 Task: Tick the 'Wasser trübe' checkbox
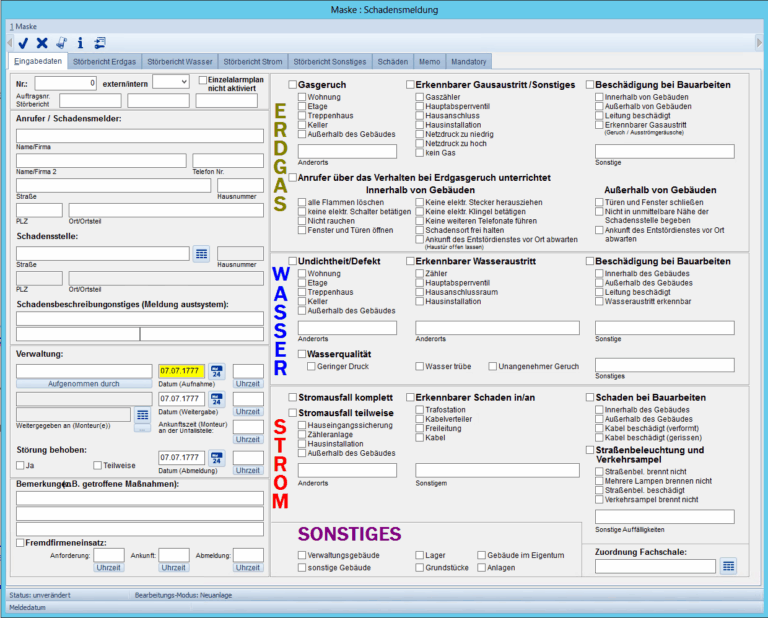[x=419, y=366]
